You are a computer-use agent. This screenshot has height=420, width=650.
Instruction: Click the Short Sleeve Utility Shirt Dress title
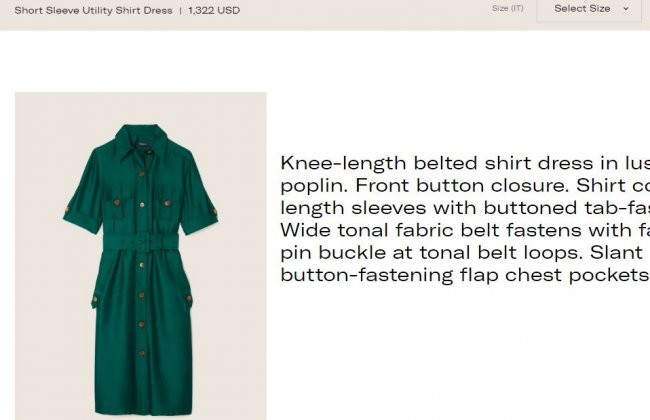click(x=93, y=11)
